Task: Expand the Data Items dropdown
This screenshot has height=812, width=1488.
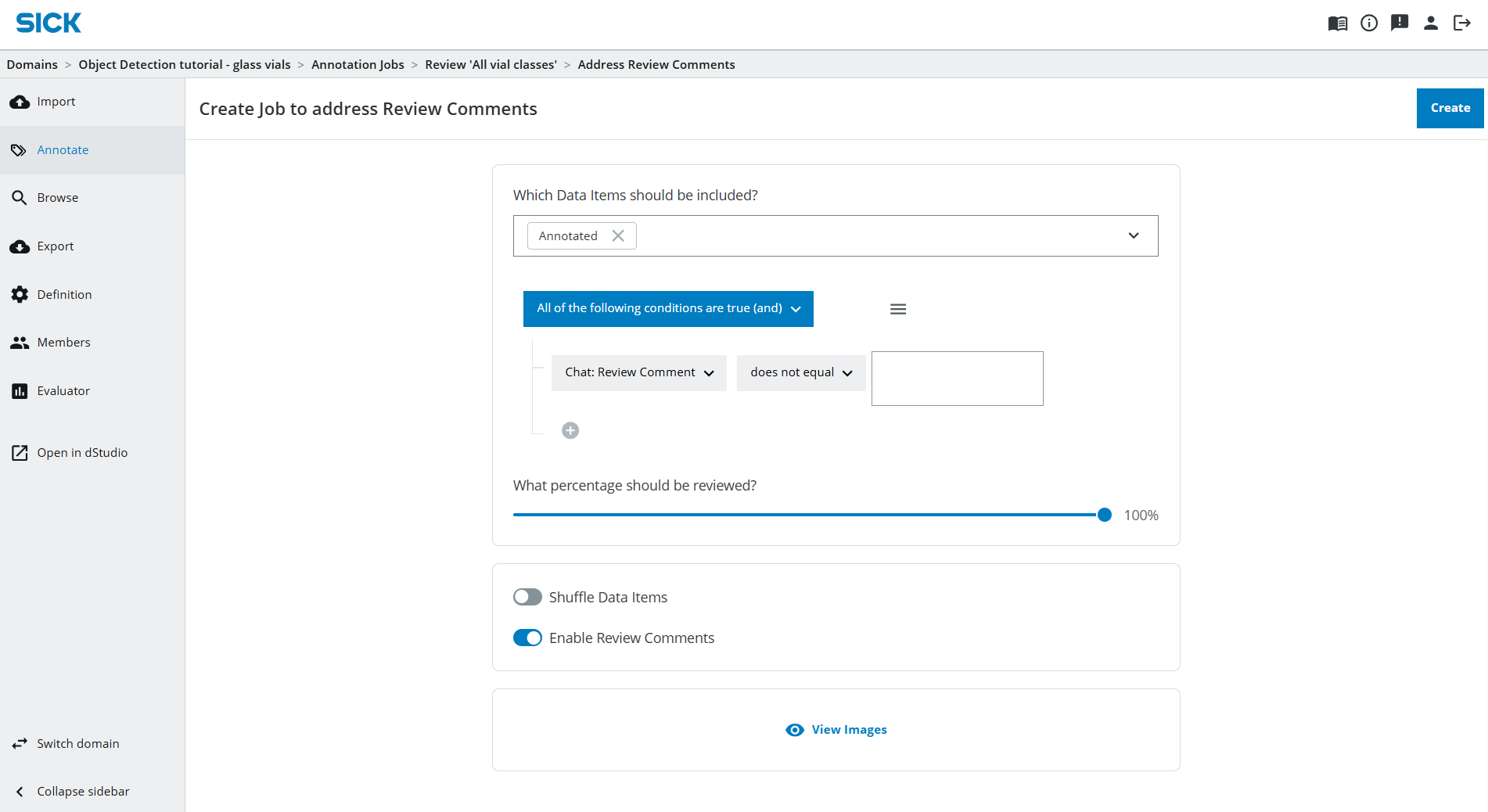Action: click(1133, 235)
